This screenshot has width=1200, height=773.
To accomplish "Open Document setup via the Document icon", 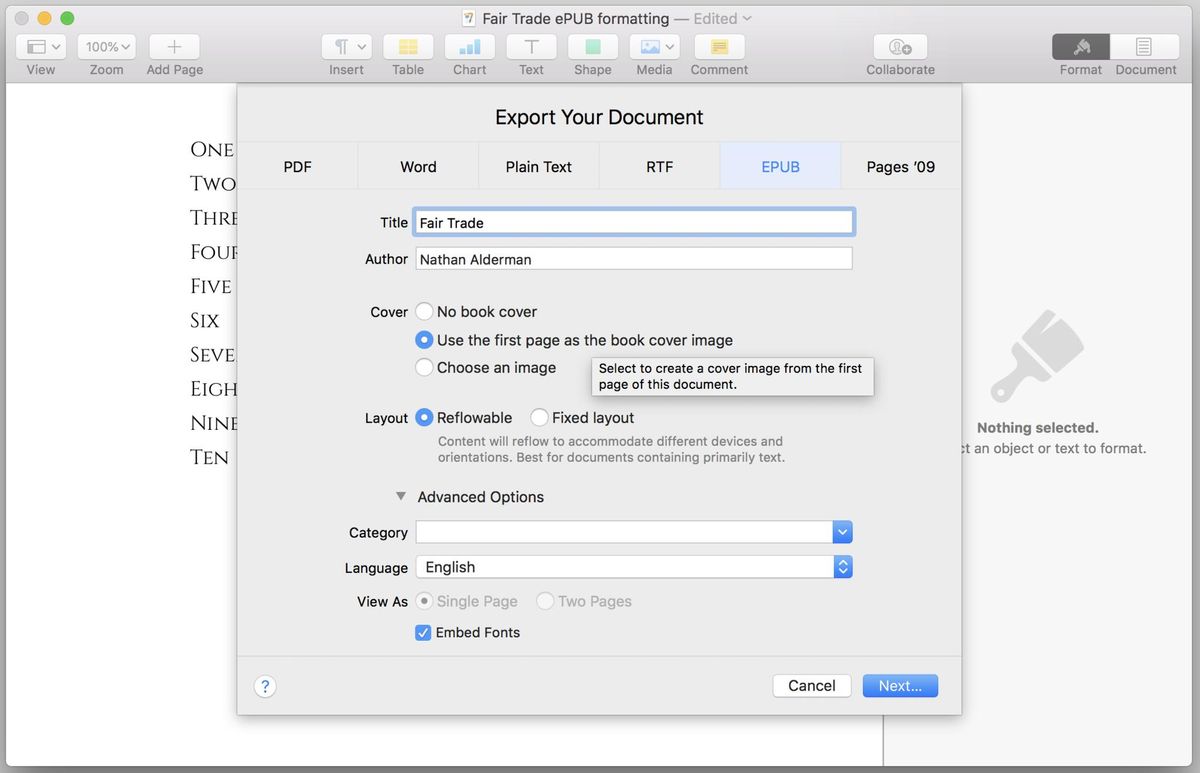I will click(x=1145, y=46).
